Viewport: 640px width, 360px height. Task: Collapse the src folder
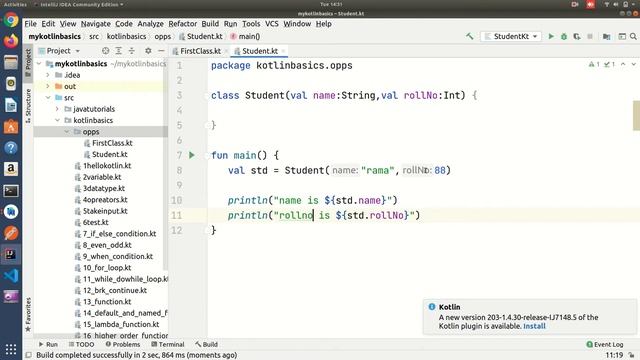click(x=48, y=98)
